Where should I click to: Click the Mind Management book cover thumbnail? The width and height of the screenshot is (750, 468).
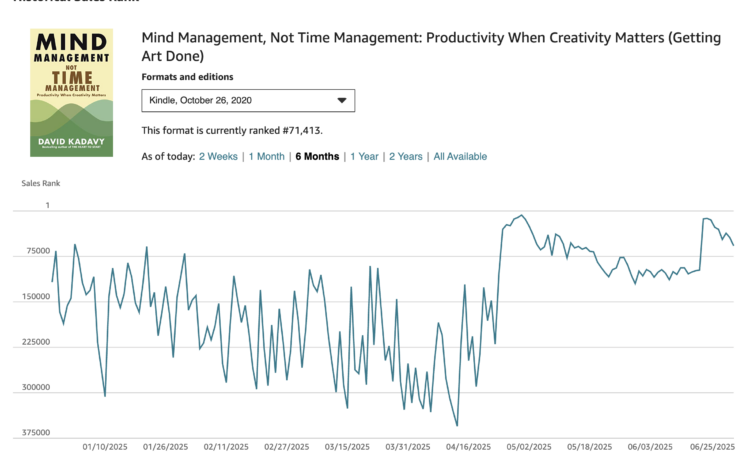[x=72, y=92]
